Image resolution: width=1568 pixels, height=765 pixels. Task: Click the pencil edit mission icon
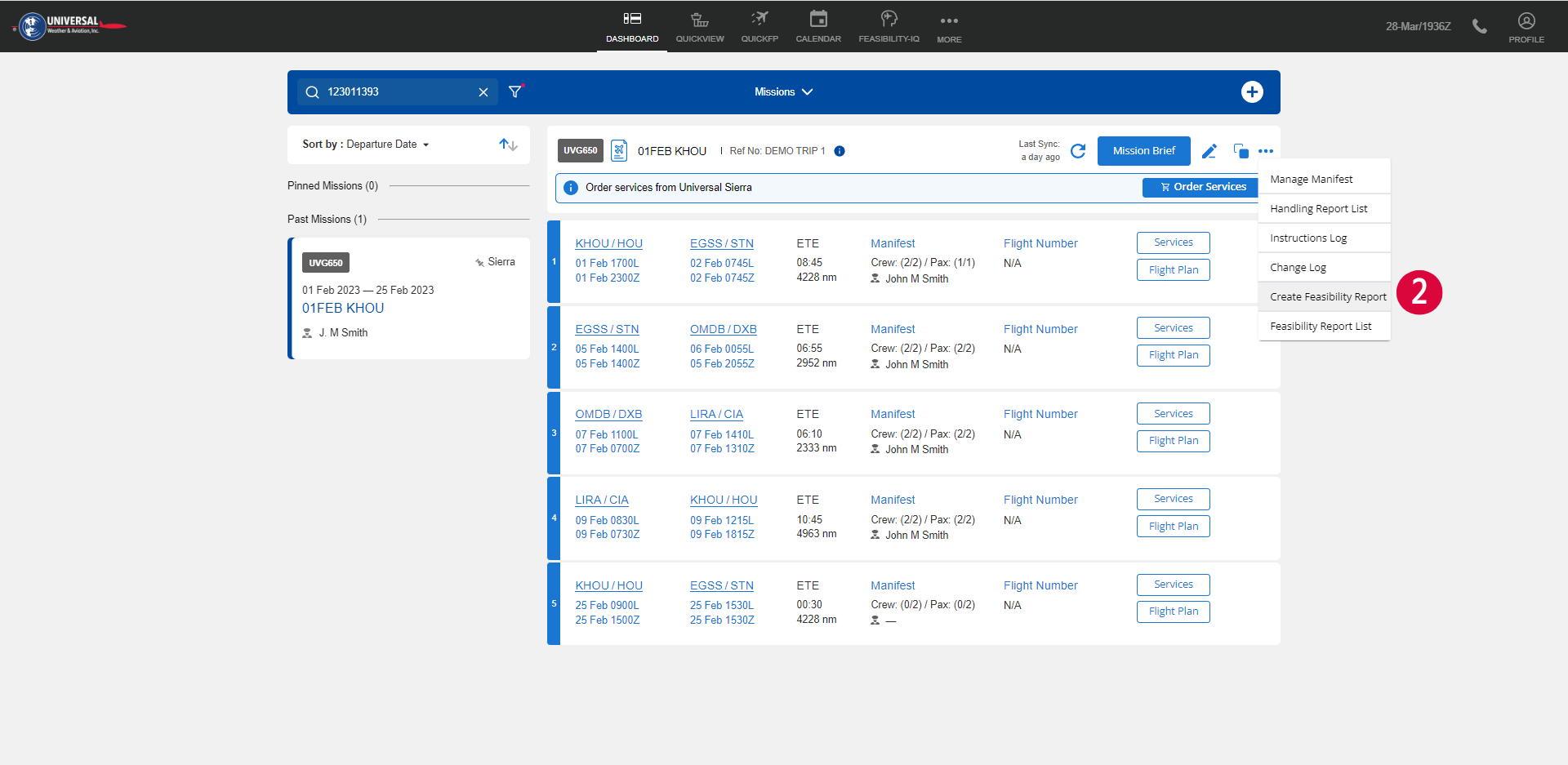(1209, 151)
